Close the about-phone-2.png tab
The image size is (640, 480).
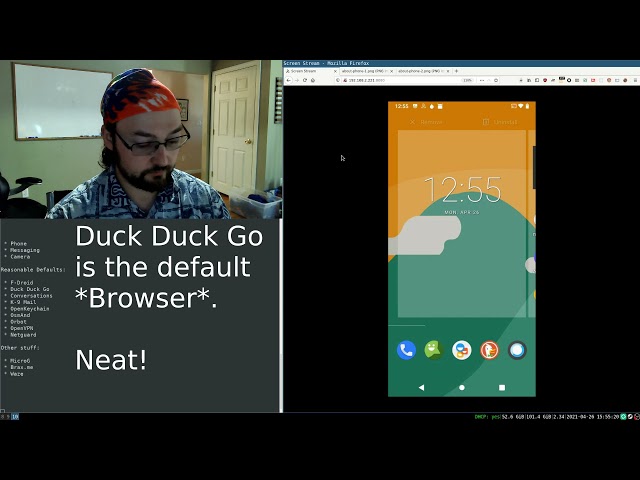(448, 71)
